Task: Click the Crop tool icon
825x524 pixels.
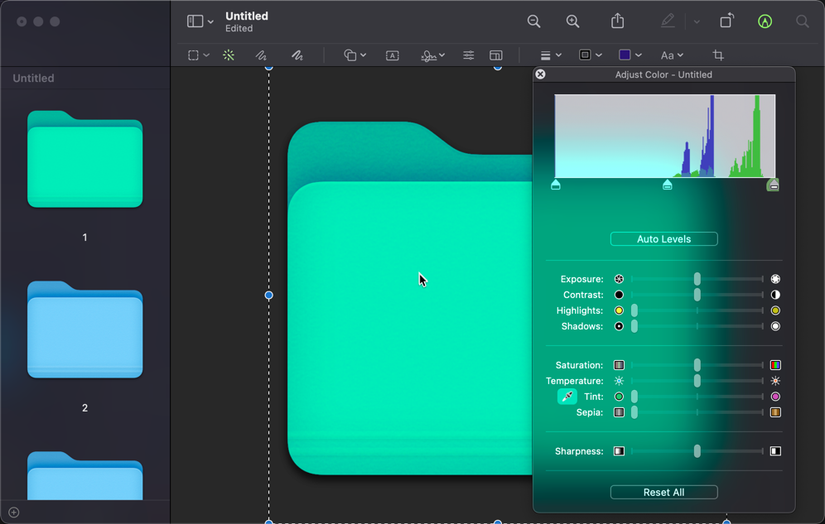Action: (718, 55)
